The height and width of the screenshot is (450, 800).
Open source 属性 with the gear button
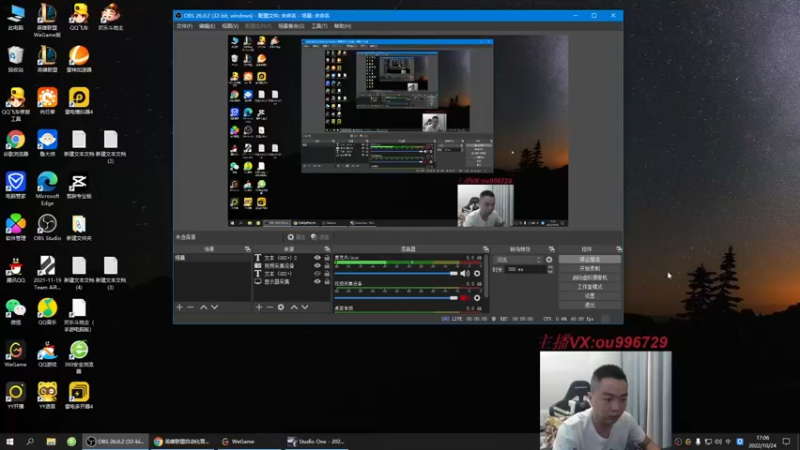296,237
